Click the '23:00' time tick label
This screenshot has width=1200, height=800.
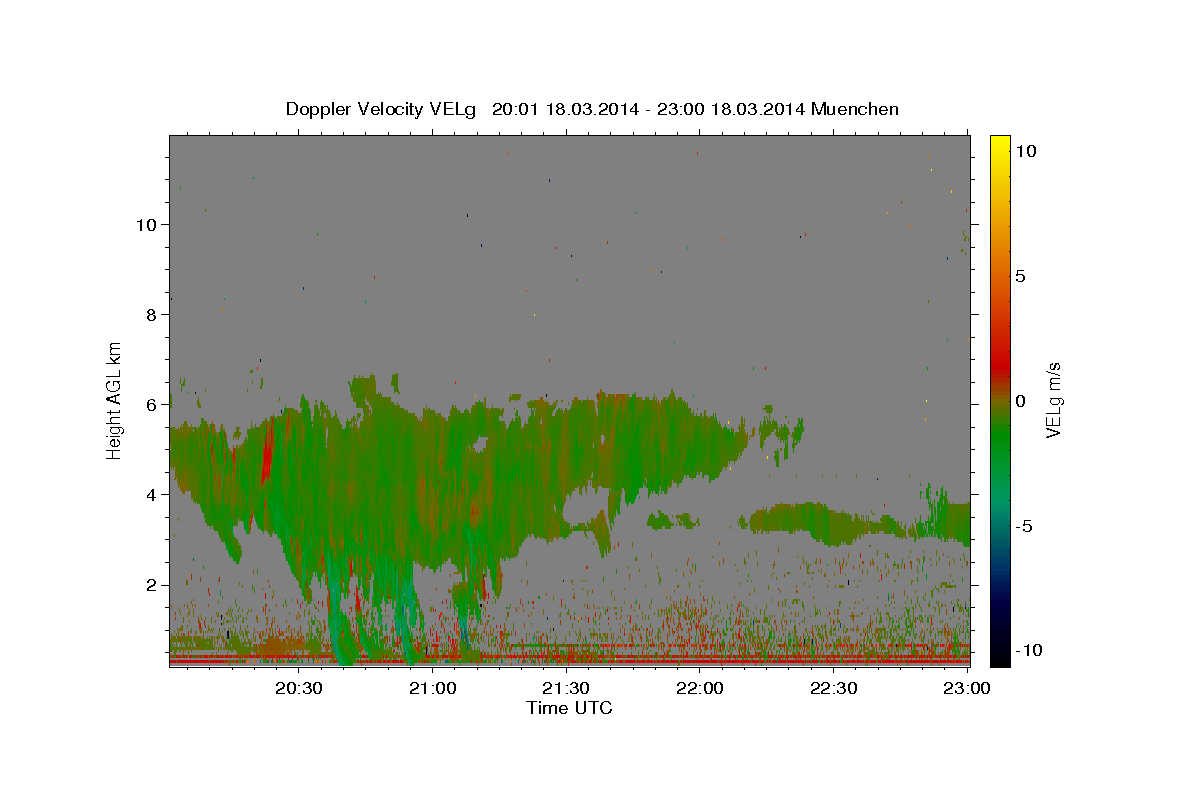tap(967, 689)
